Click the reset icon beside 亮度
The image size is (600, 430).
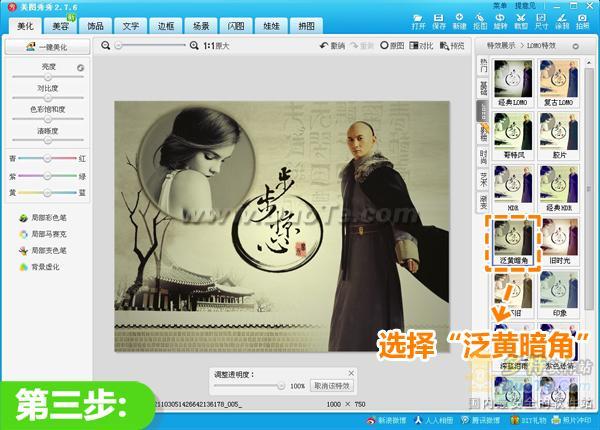click(80, 68)
